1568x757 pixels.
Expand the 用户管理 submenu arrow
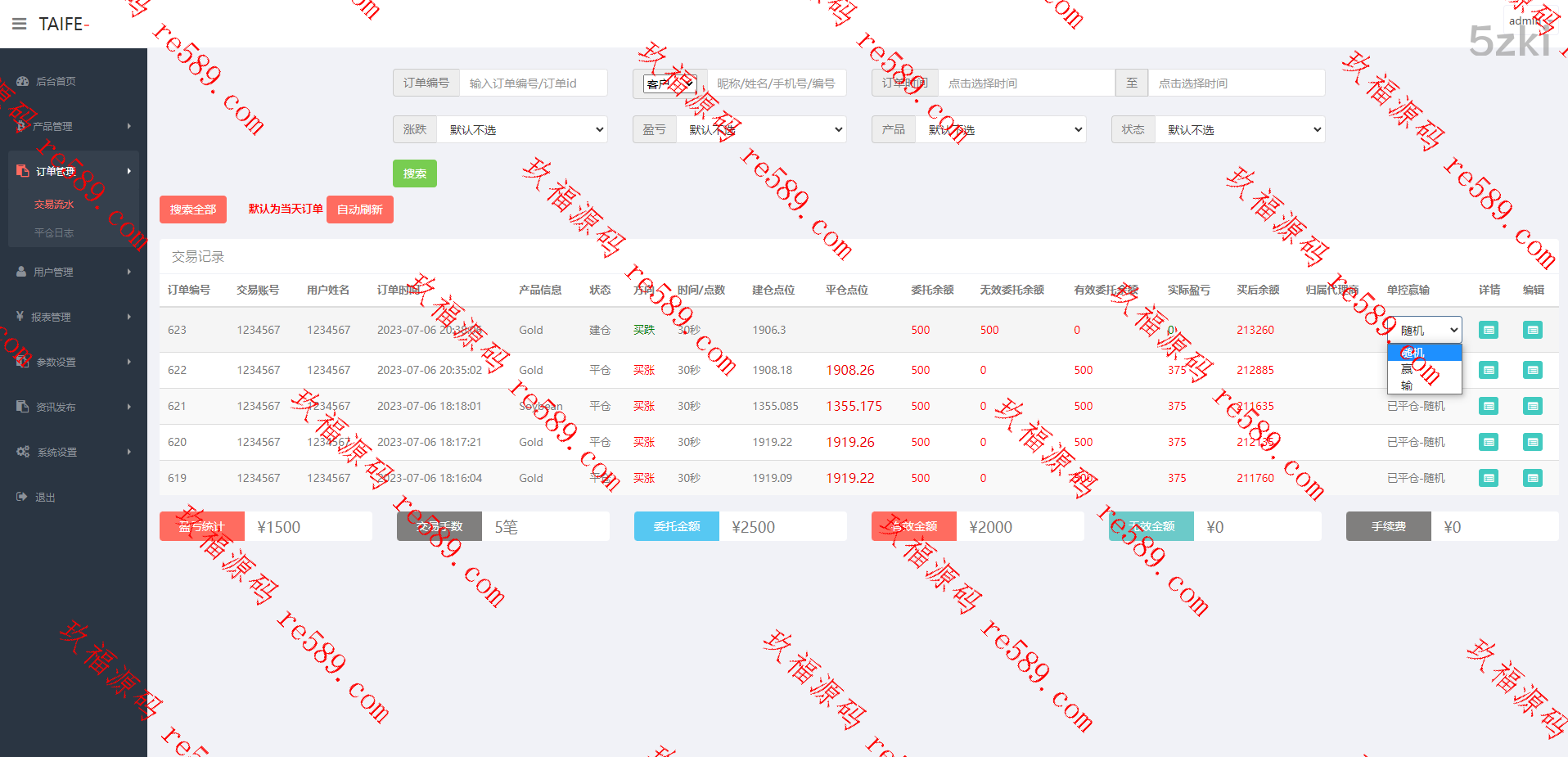[x=129, y=272]
